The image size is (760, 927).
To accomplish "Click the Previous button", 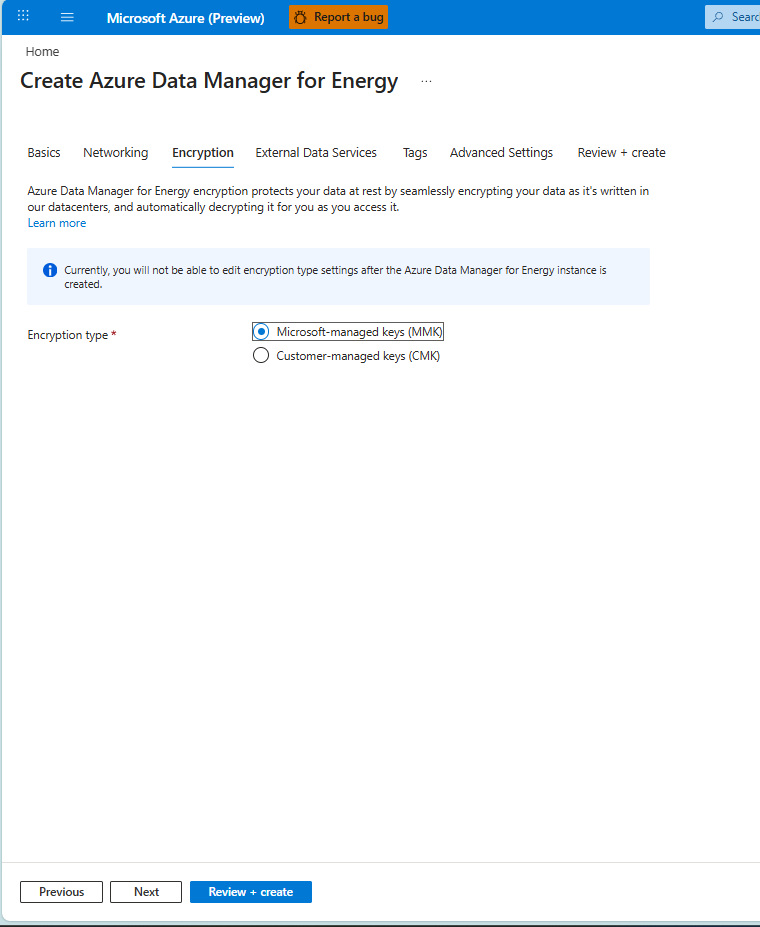I will [61, 892].
